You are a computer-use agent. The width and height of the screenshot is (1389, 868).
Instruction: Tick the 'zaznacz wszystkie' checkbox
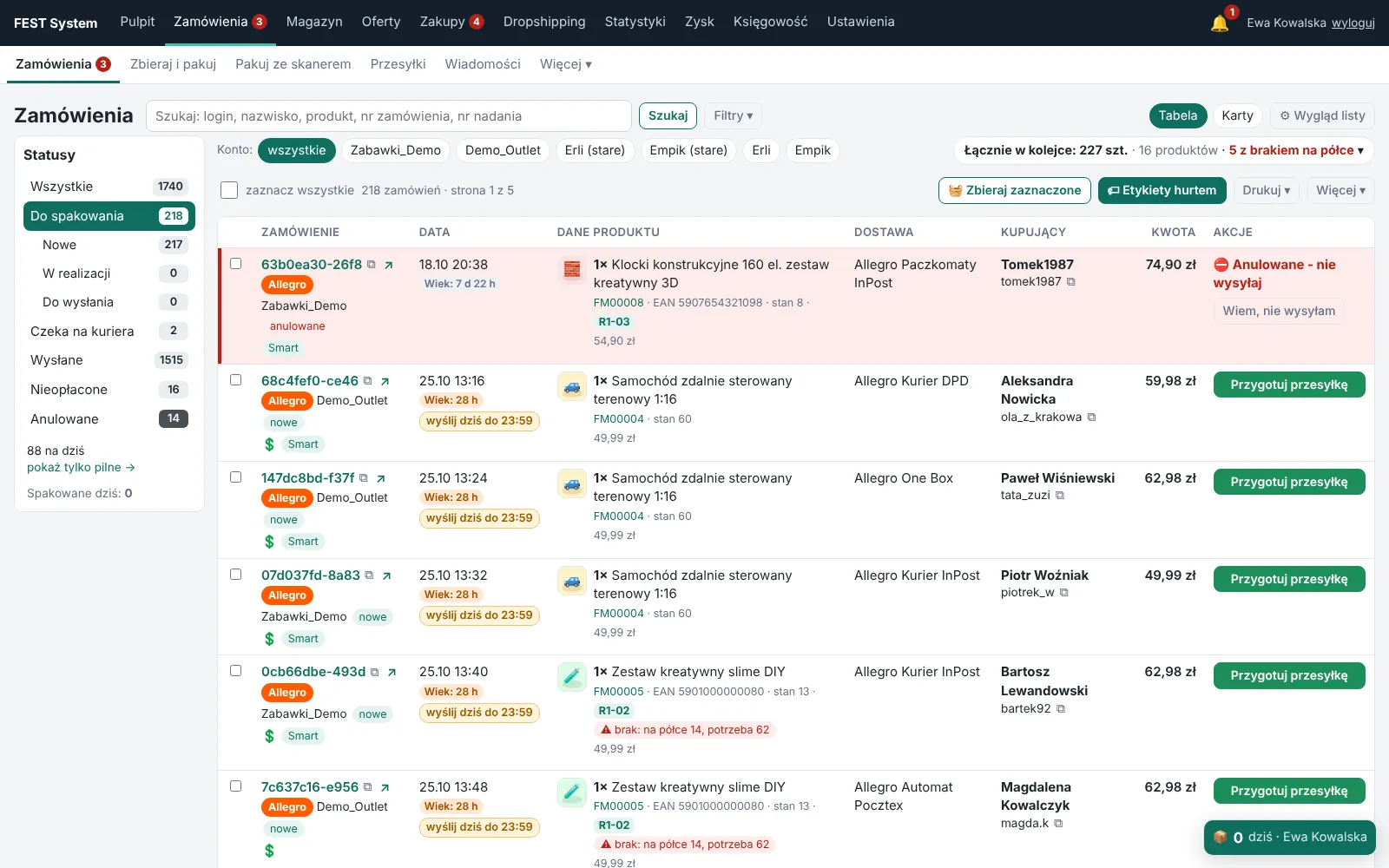(x=229, y=190)
